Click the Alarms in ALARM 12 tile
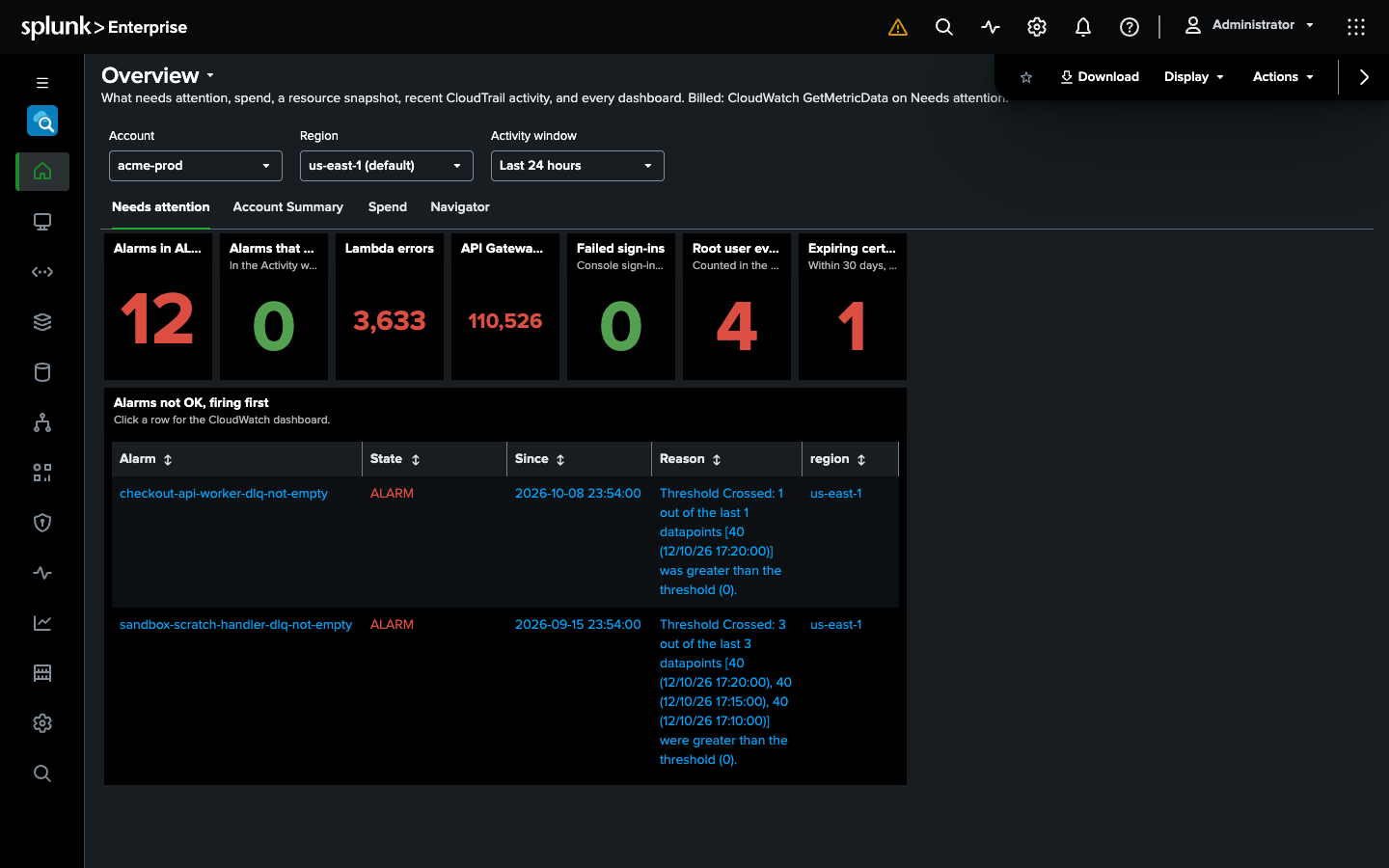This screenshot has width=1389, height=868. (158, 307)
